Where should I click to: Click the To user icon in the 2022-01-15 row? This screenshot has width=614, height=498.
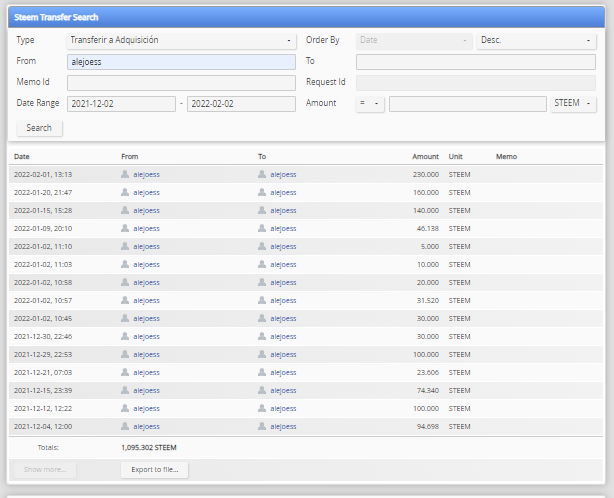[262, 210]
